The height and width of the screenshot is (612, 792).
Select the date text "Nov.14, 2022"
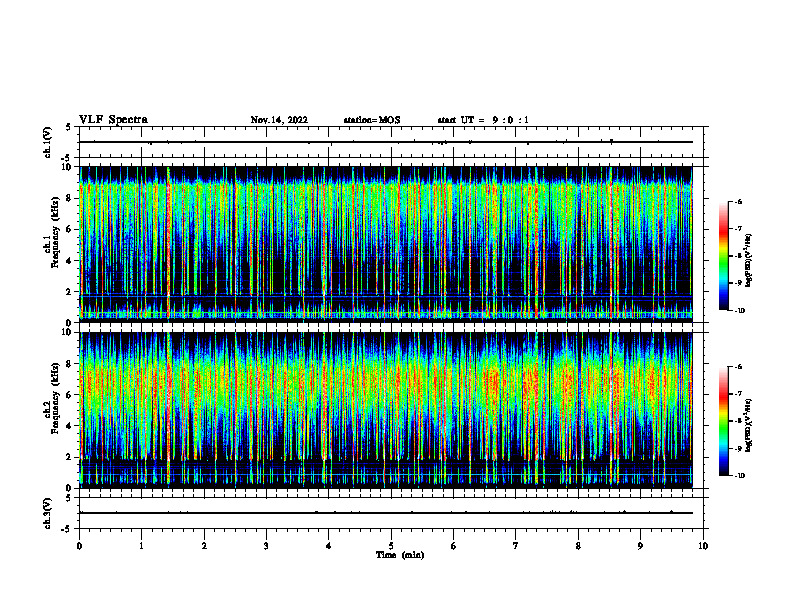click(x=279, y=120)
